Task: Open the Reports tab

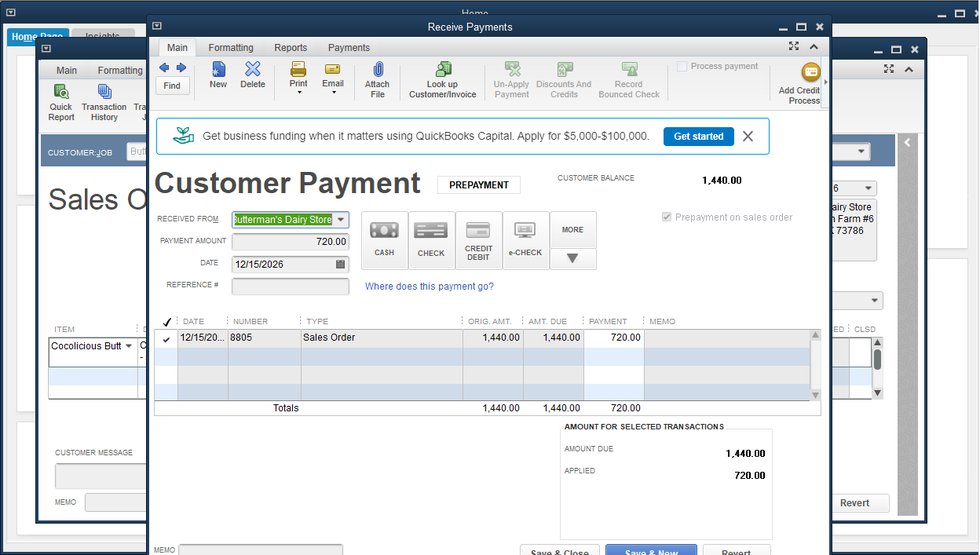Action: tap(290, 47)
